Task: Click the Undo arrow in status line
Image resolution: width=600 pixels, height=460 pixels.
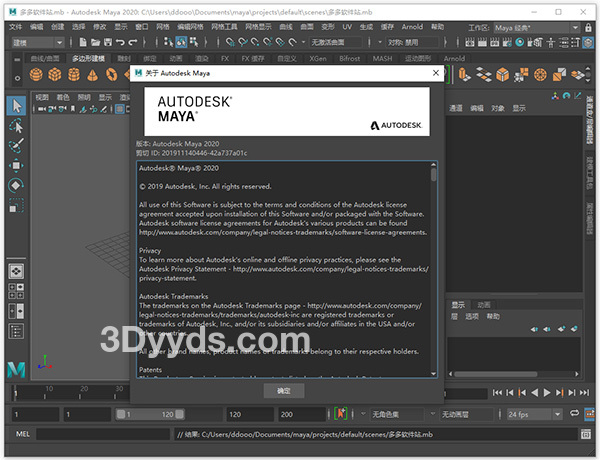Action: coord(119,43)
